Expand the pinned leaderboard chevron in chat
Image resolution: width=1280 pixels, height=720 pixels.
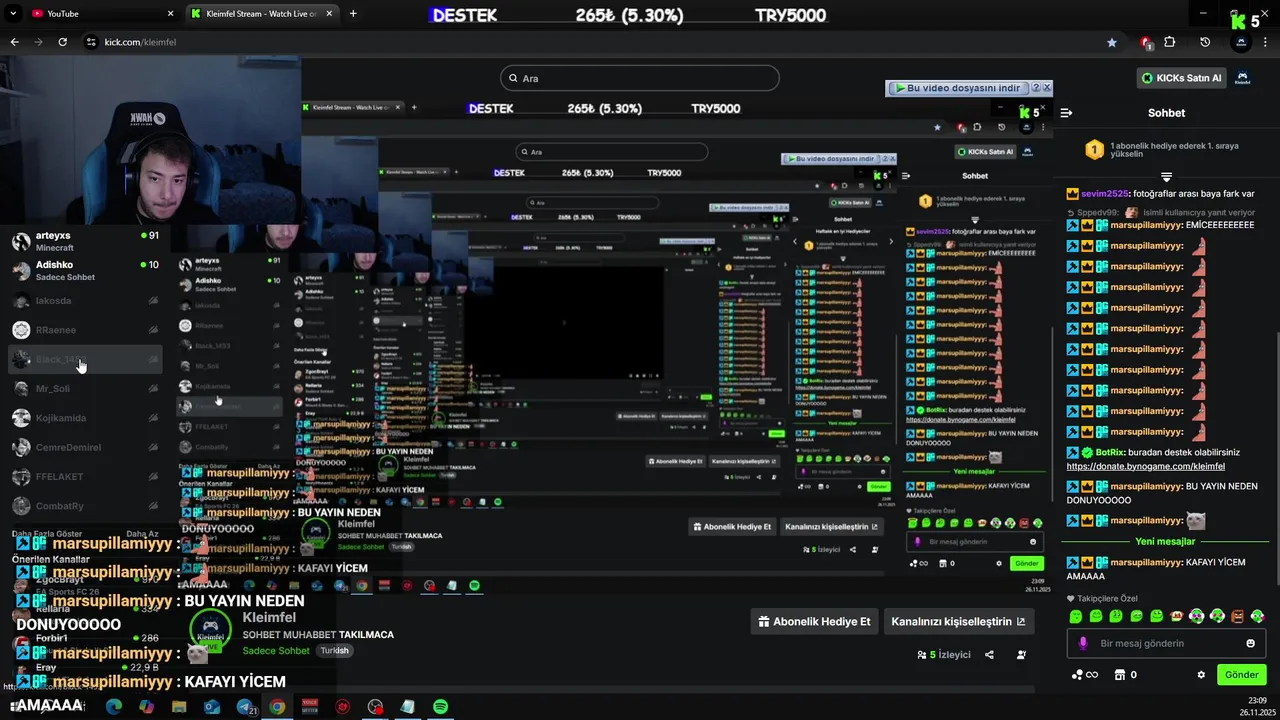point(1166,177)
